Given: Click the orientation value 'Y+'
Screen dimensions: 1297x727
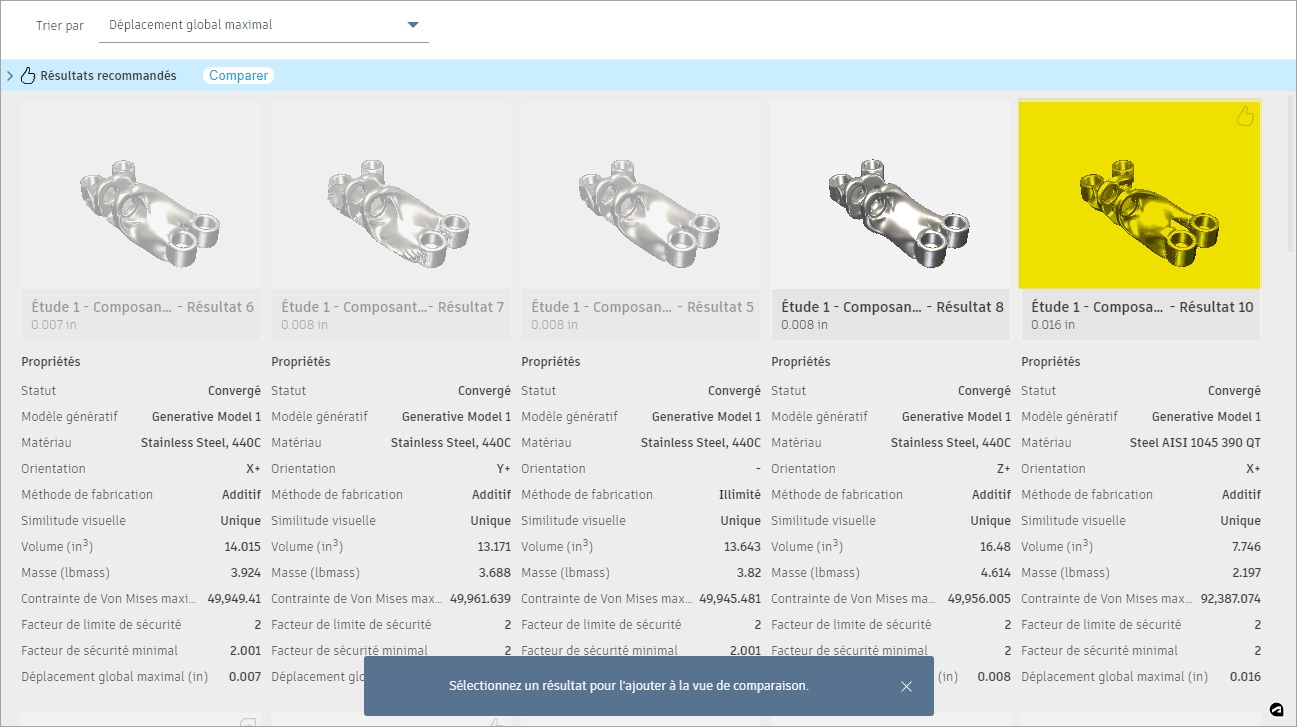Looking at the screenshot, I should click(x=503, y=468).
